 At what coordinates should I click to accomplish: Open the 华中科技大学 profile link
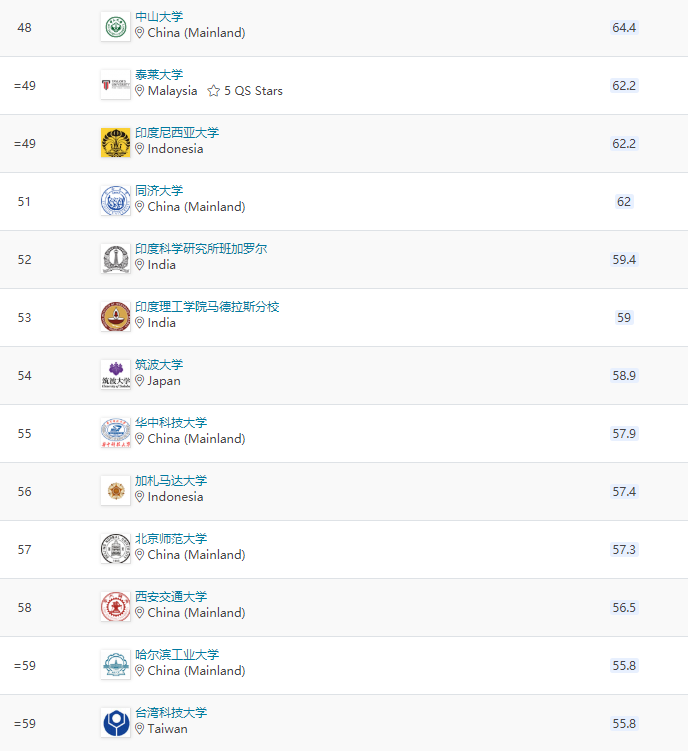171,423
